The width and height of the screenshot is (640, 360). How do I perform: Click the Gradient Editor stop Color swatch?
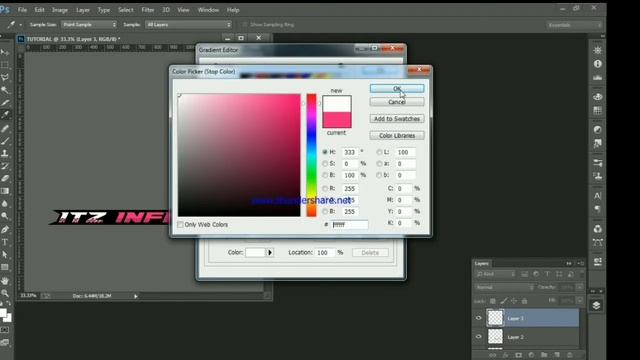click(x=256, y=253)
